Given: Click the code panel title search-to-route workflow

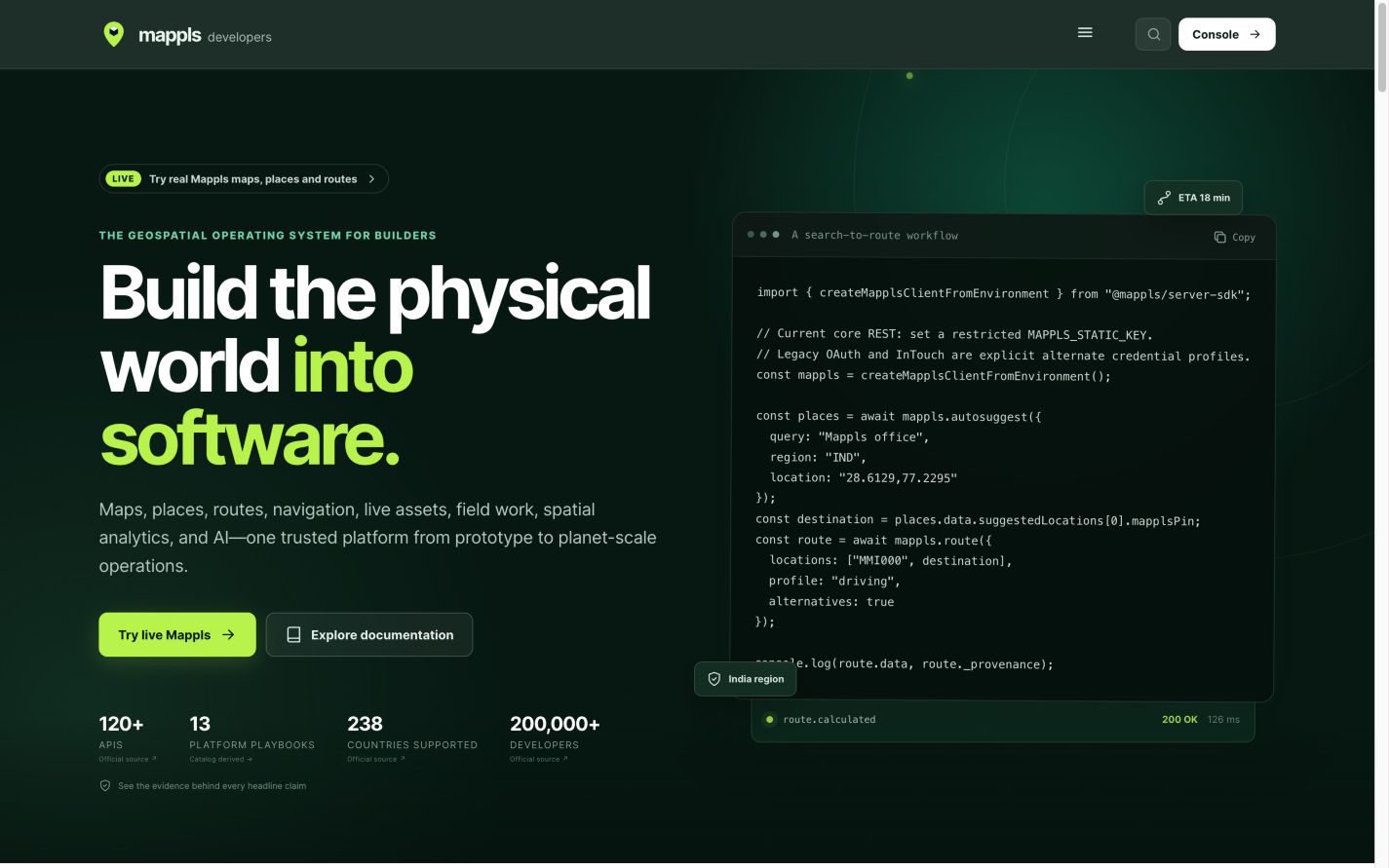Looking at the screenshot, I should tap(874, 236).
